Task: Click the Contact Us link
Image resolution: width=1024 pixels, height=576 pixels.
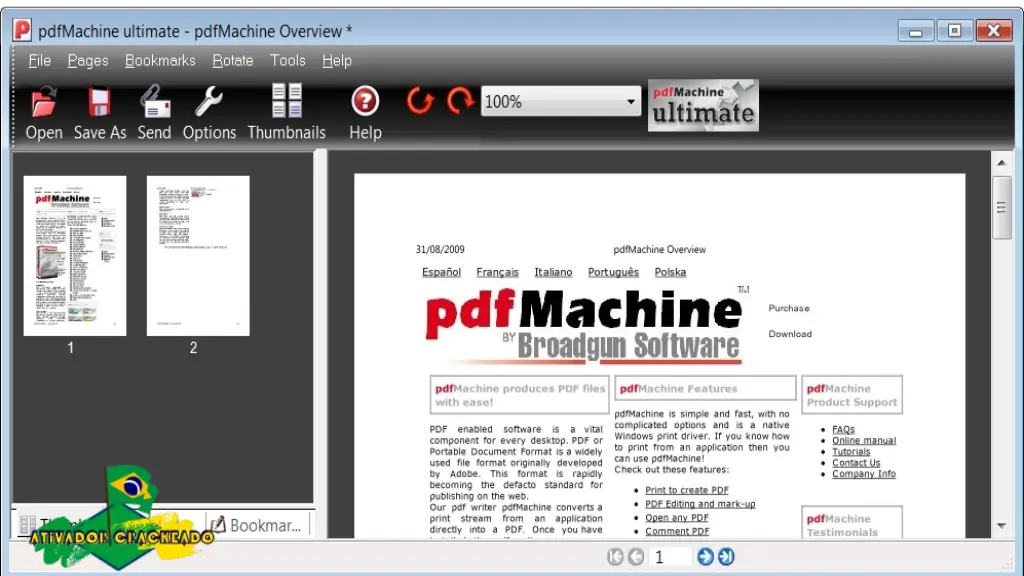Action: (856, 463)
